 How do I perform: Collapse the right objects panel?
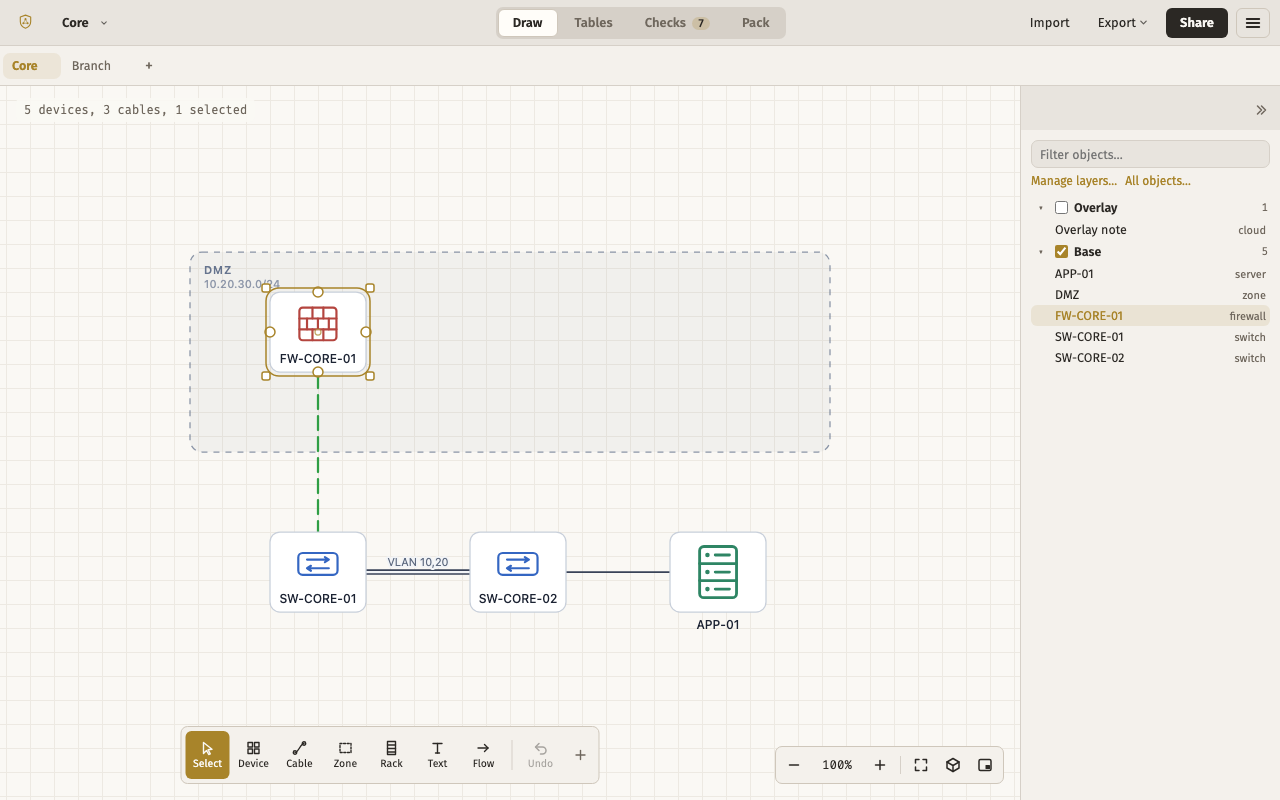pos(1261,110)
